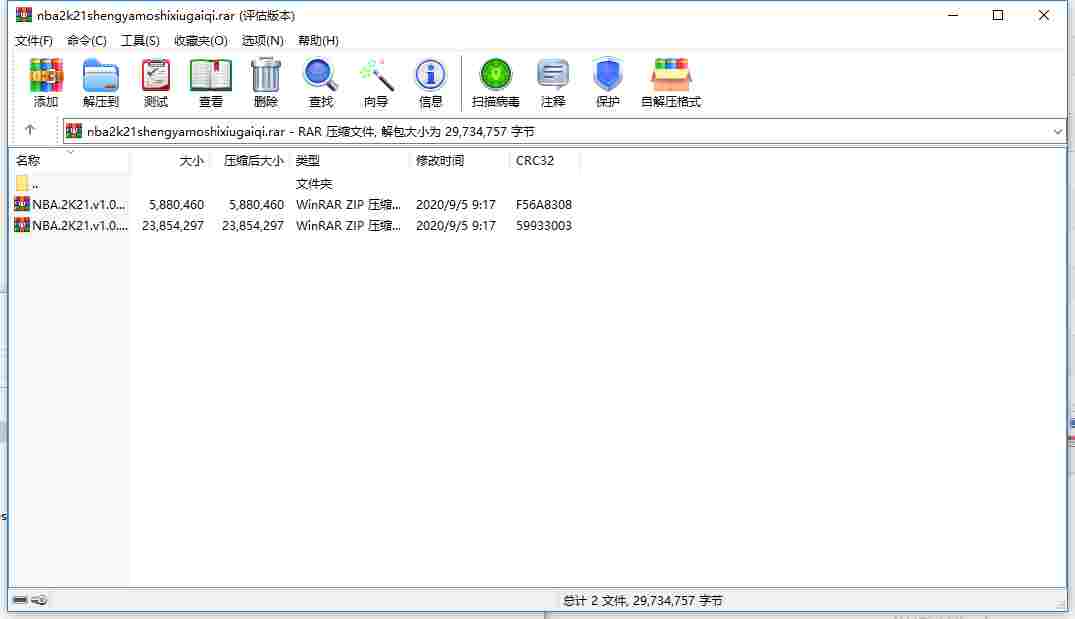
Task: Select icon of the 5,880,460 byte file
Action: (22, 204)
